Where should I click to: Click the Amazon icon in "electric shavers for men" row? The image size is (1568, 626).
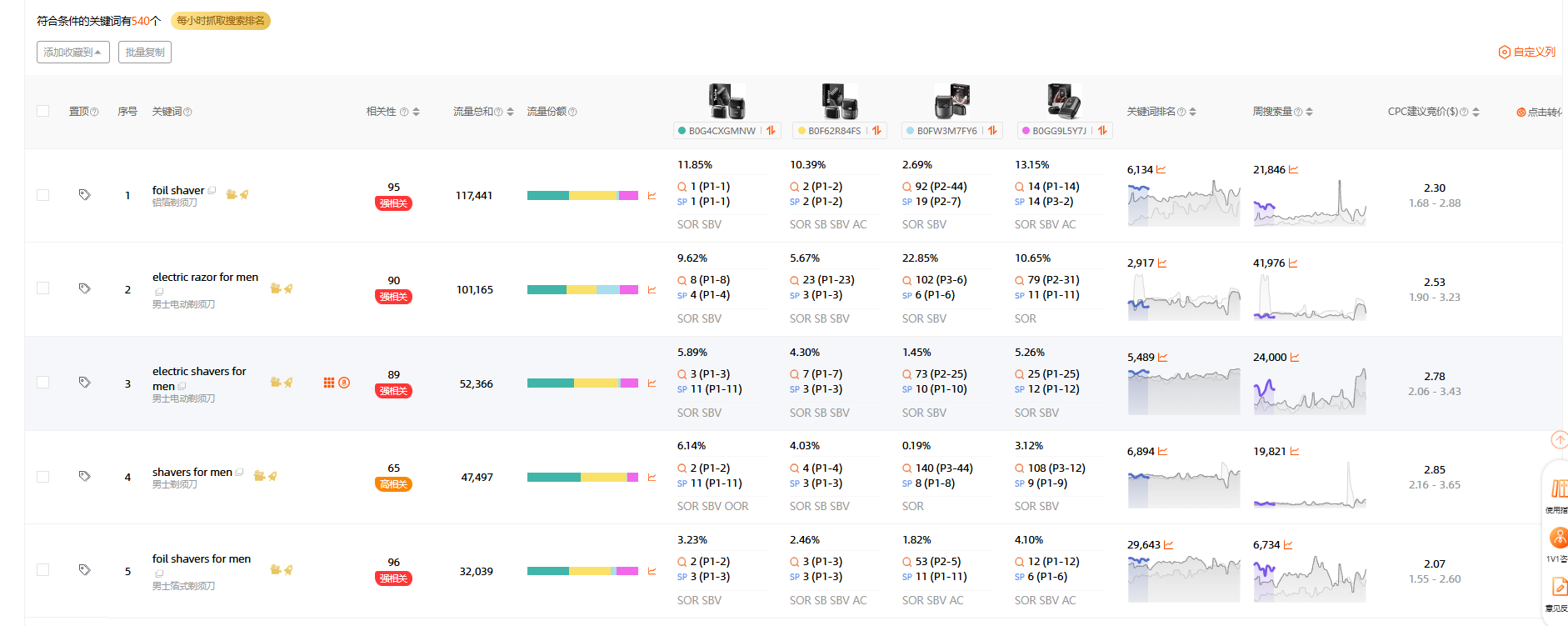(344, 383)
